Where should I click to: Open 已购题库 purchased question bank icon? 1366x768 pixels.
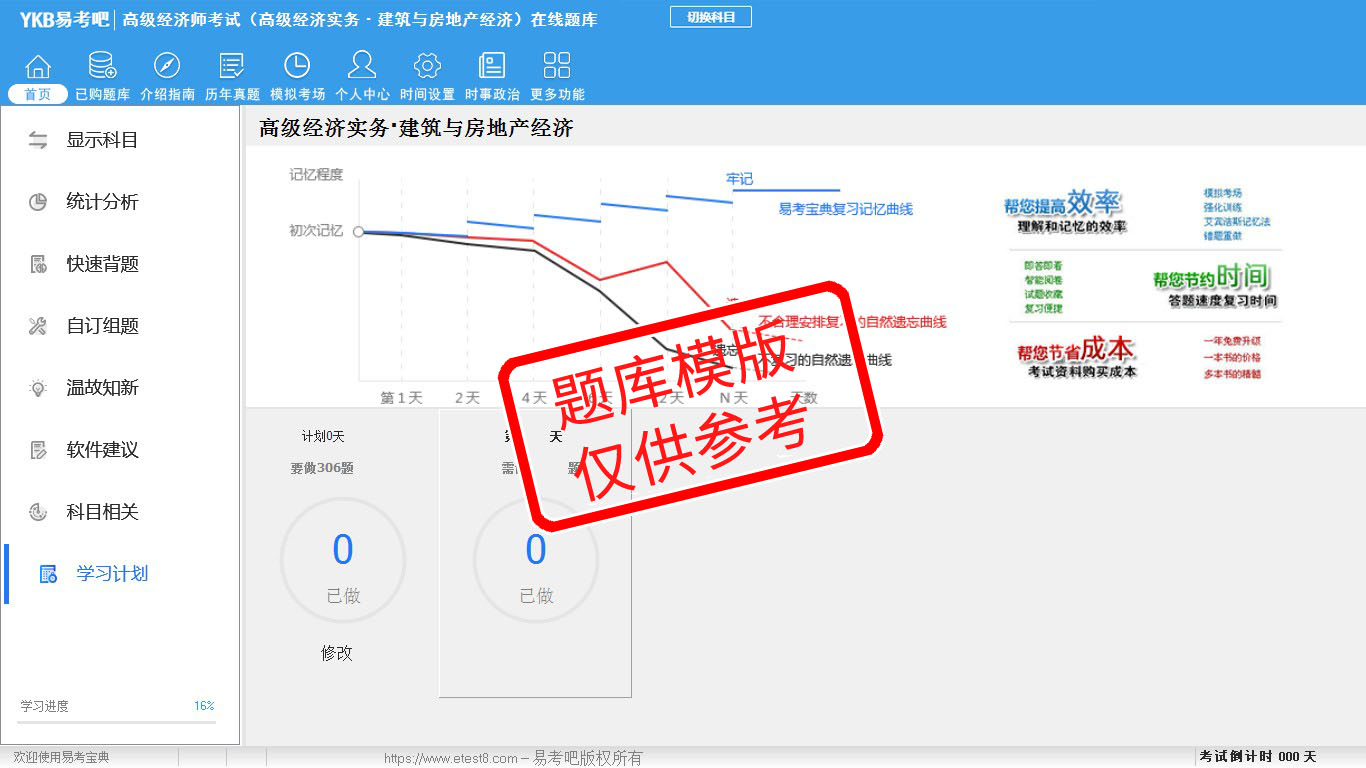click(102, 67)
